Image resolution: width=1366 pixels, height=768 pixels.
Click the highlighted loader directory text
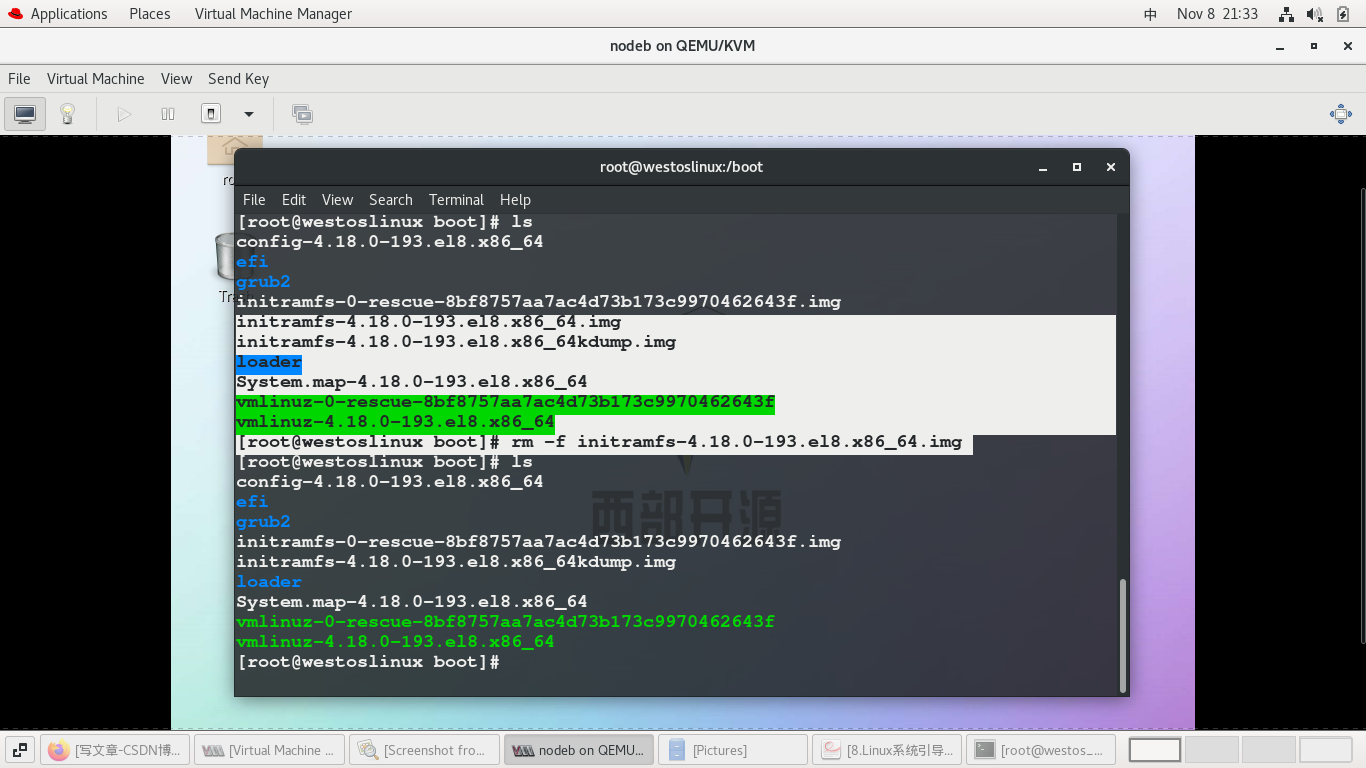click(268, 361)
